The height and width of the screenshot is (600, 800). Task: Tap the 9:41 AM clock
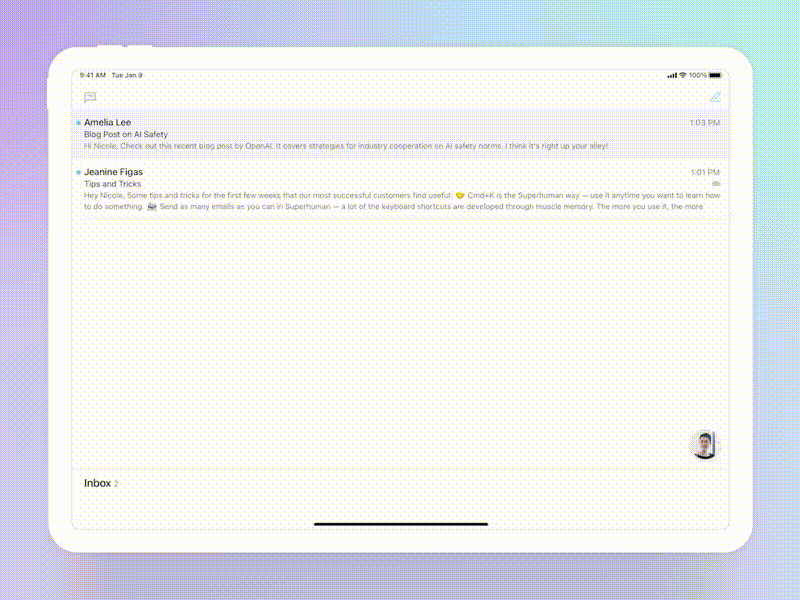(93, 75)
